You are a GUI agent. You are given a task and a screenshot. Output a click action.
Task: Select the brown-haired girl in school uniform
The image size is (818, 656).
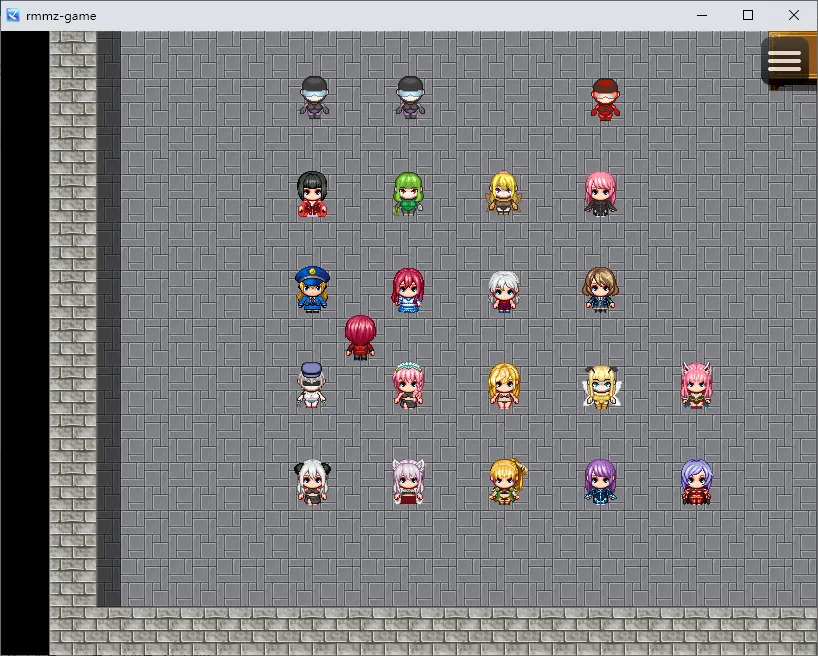click(600, 290)
